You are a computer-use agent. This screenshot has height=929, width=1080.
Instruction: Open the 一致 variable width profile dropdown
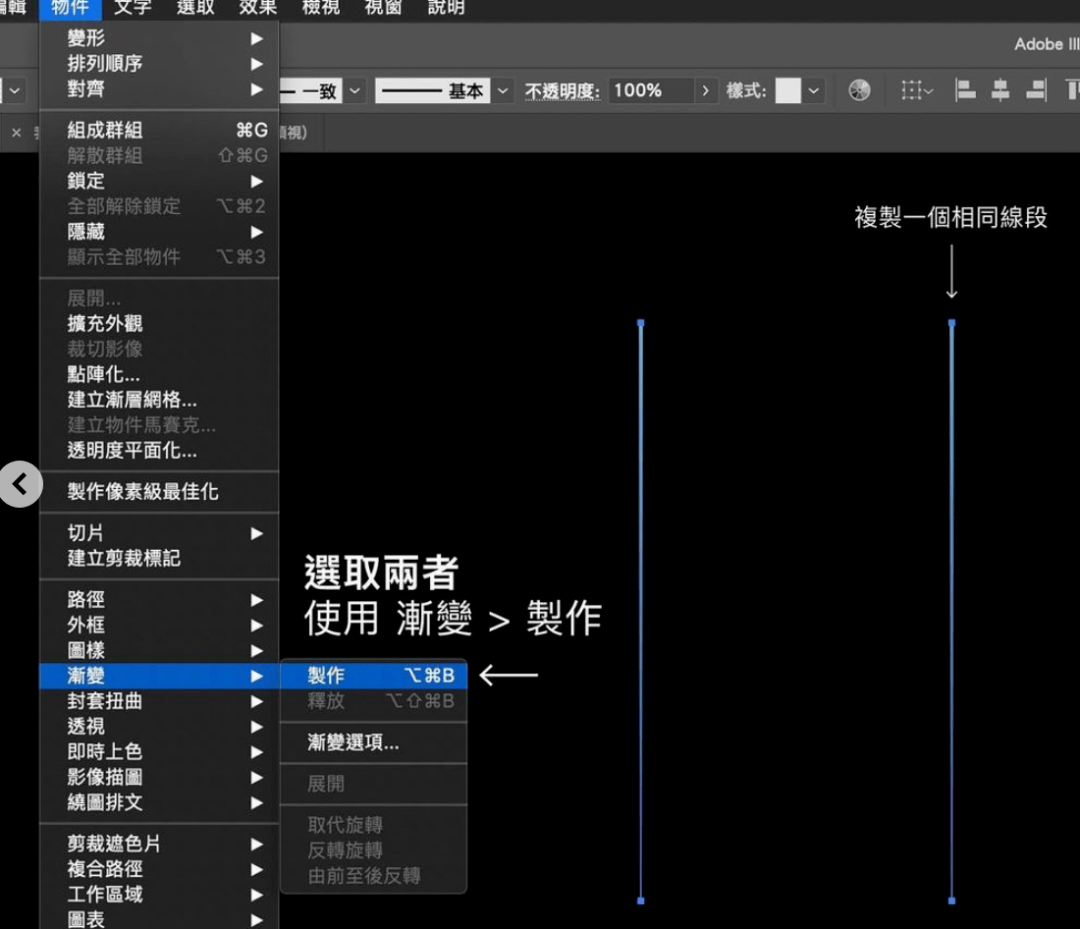354,91
